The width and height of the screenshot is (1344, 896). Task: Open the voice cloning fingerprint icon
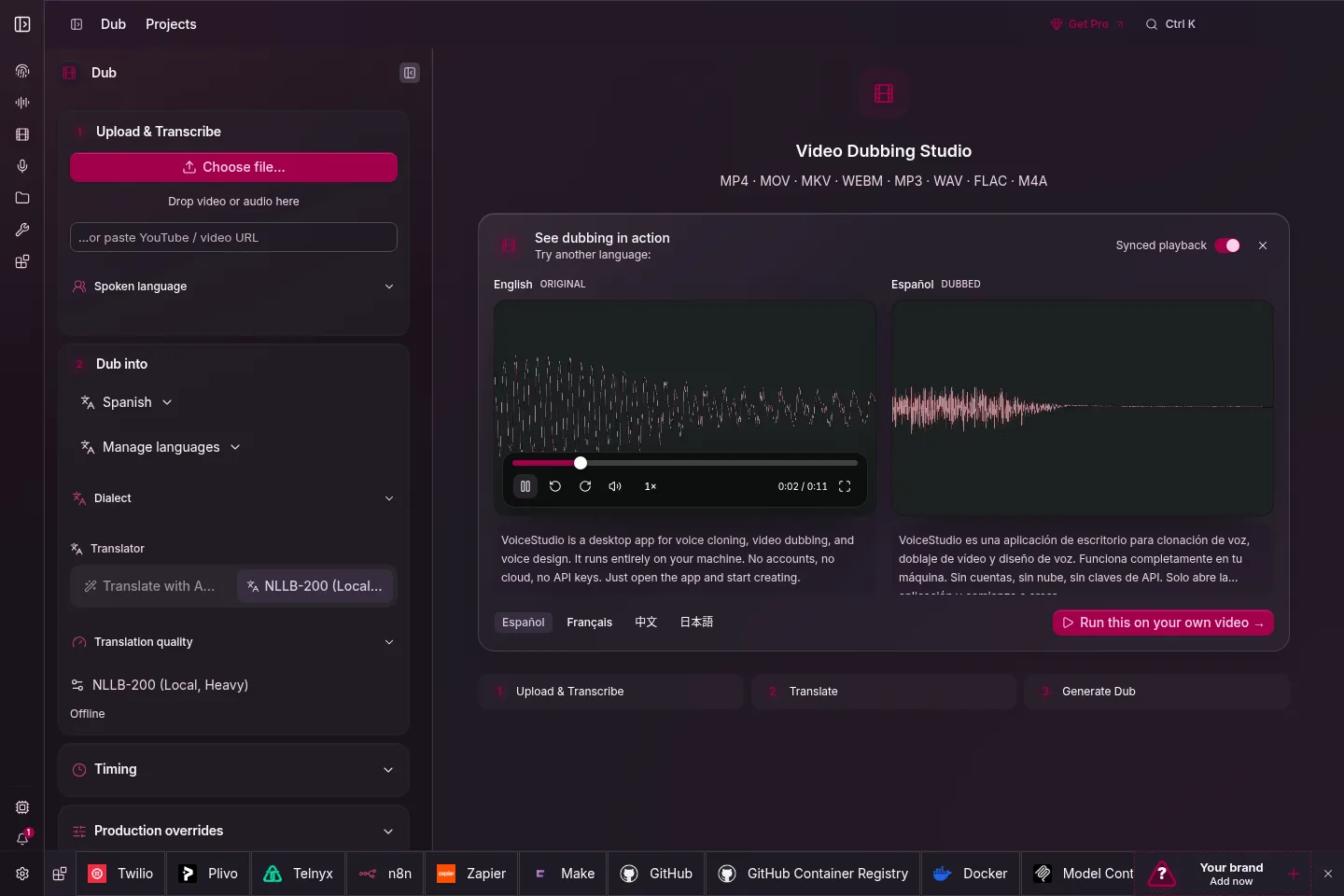point(22,71)
